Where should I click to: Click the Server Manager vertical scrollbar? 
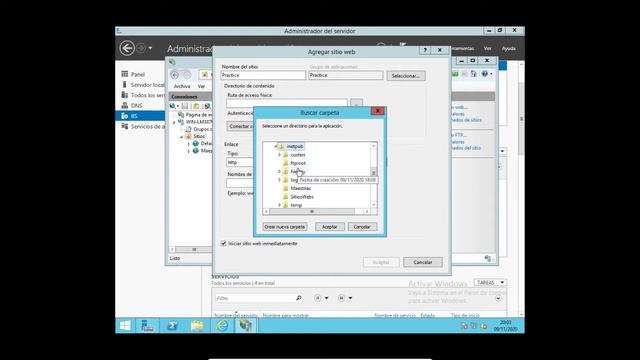[x=521, y=118]
